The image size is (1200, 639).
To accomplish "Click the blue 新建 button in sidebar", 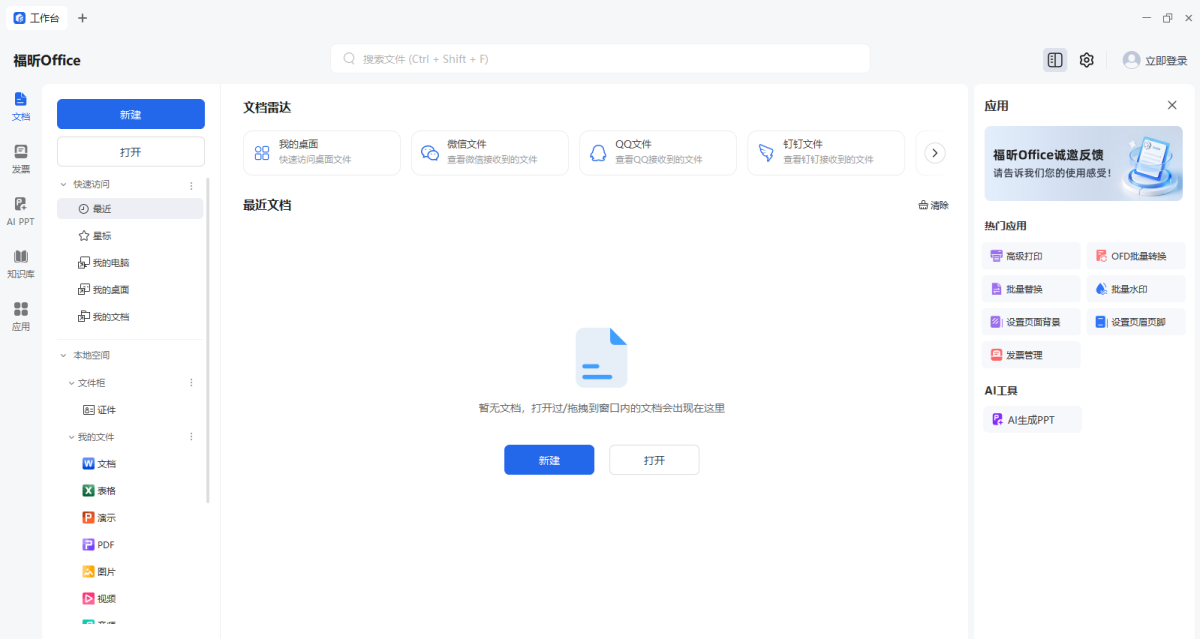I will [131, 114].
